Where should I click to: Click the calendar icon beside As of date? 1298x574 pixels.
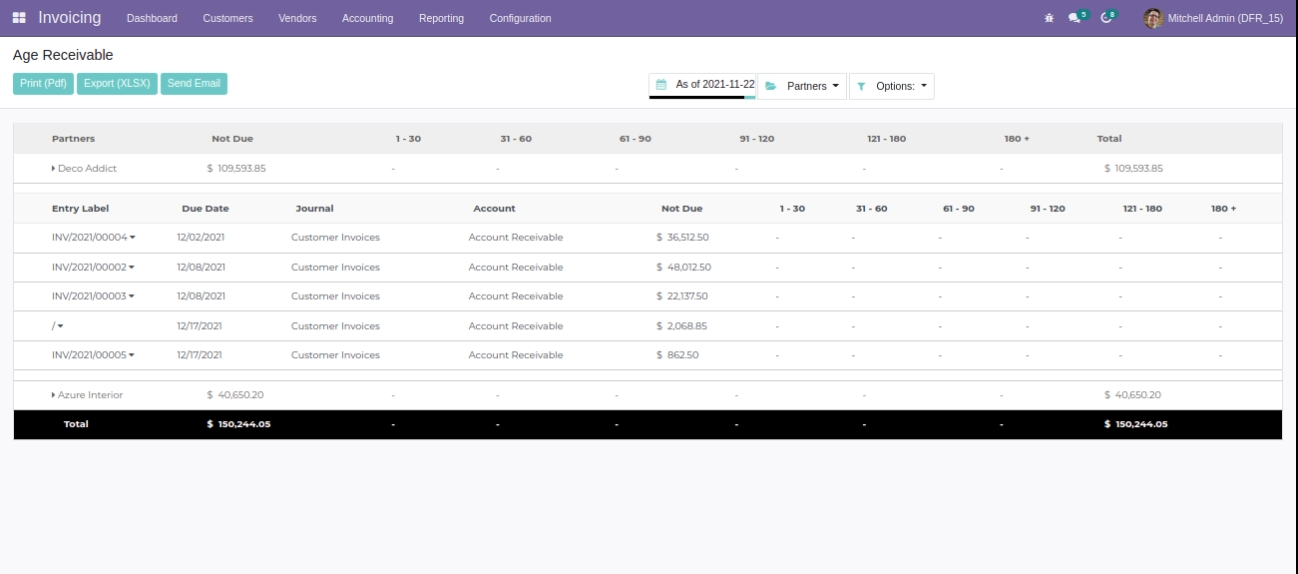pos(661,85)
